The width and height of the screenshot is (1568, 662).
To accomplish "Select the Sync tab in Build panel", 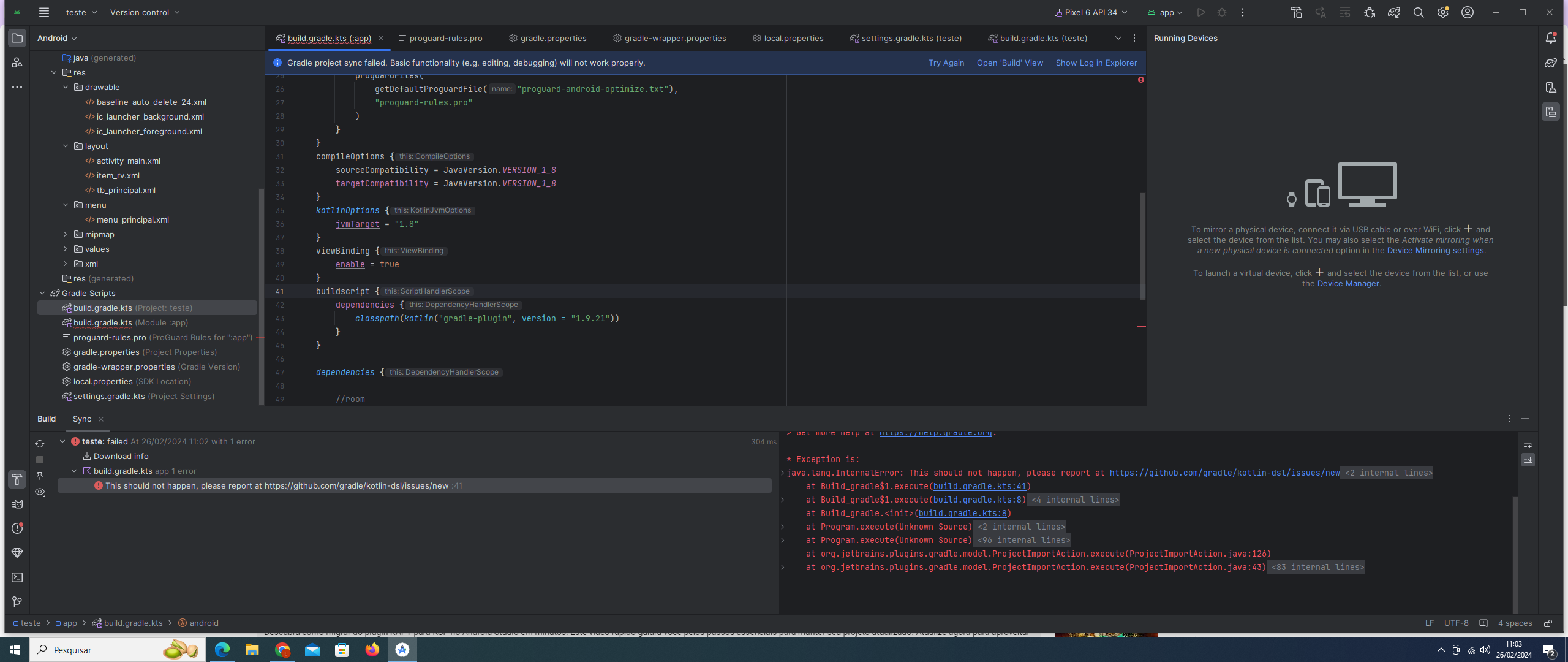I will (82, 419).
